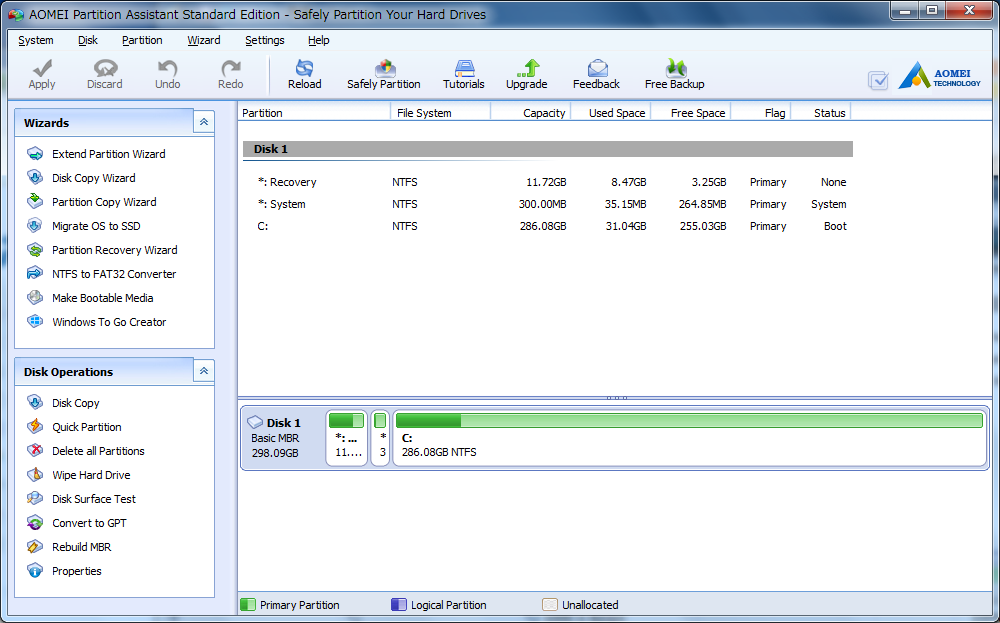Image resolution: width=1000 pixels, height=623 pixels.
Task: Sort by Free Space column header
Action: point(691,113)
